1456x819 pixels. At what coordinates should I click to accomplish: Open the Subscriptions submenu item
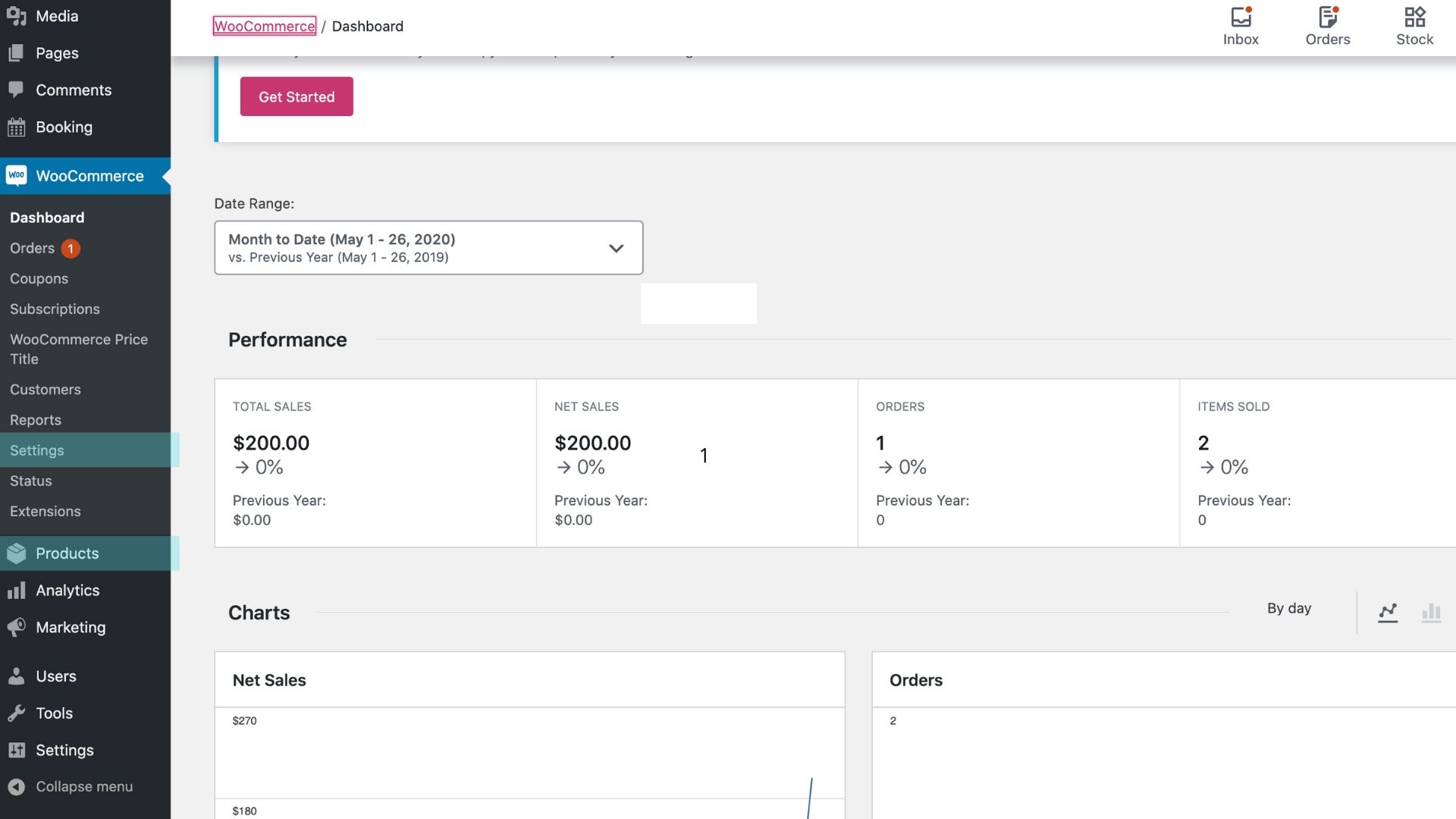[55, 309]
